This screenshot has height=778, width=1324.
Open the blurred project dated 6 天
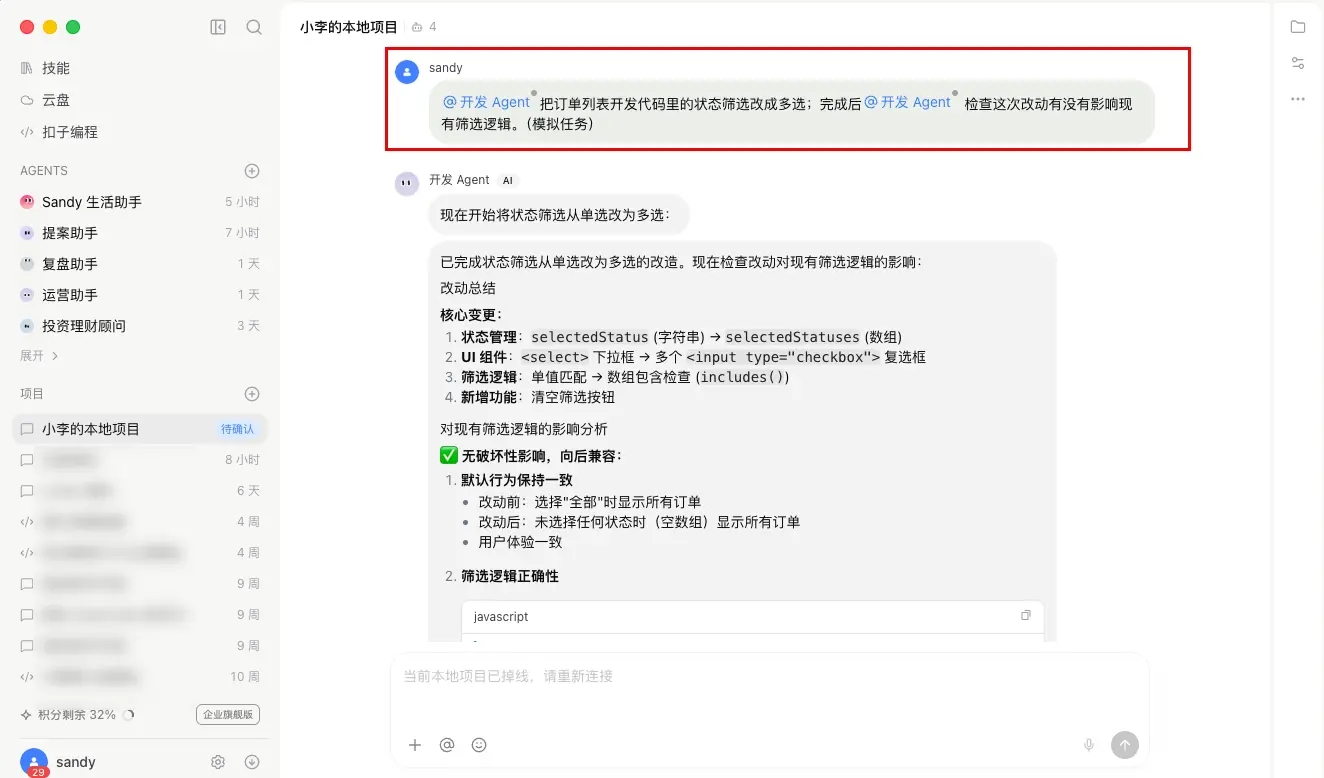(x=140, y=491)
